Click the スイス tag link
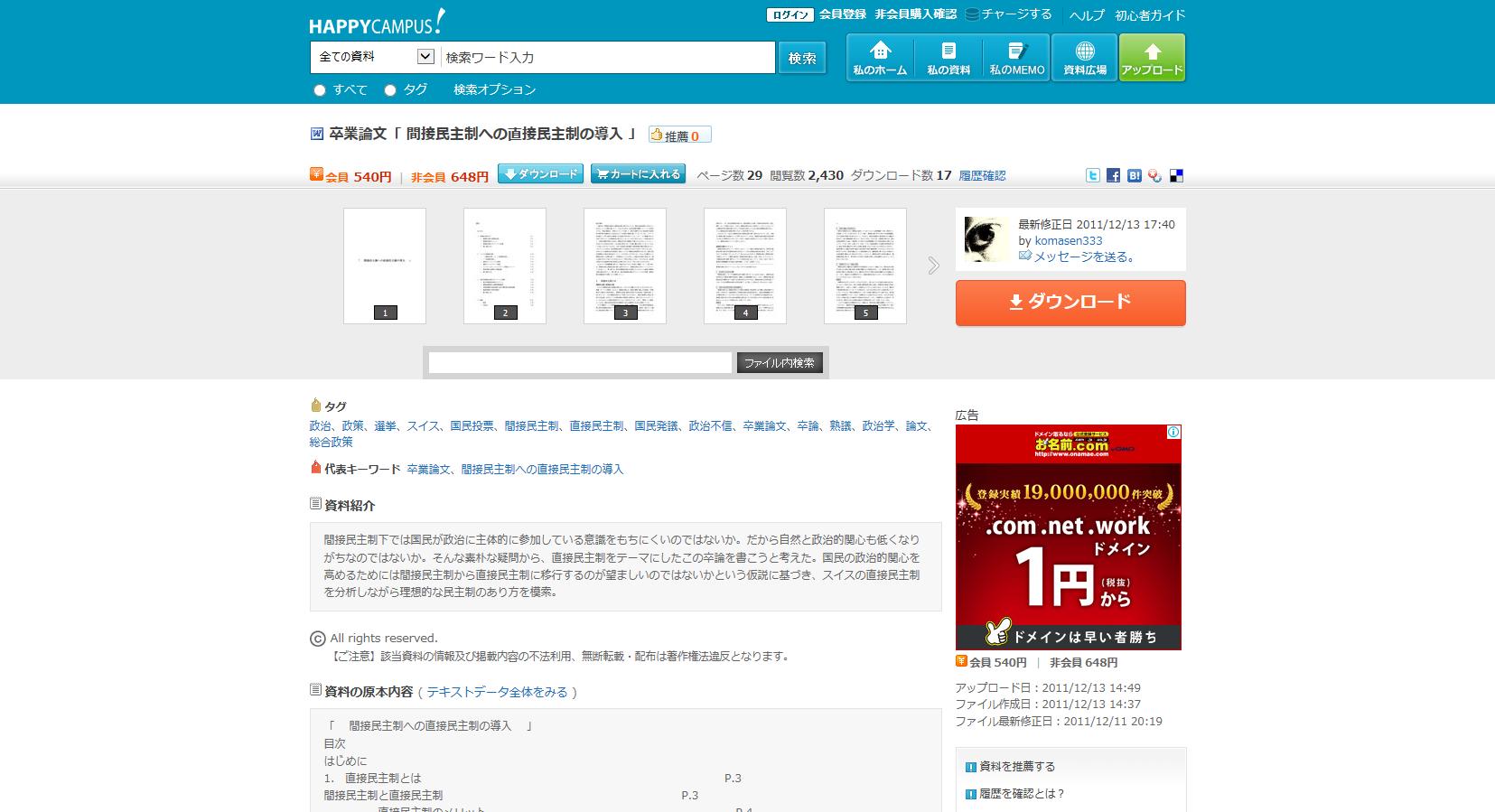The height and width of the screenshot is (812, 1495). click(423, 425)
